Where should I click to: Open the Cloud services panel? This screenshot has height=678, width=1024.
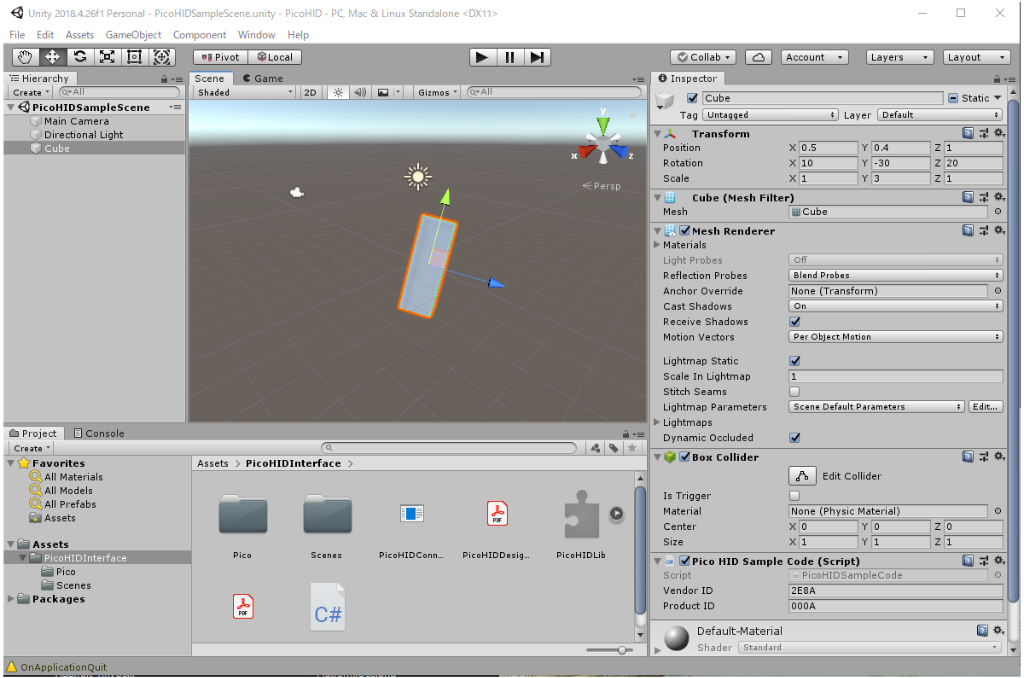tap(758, 57)
